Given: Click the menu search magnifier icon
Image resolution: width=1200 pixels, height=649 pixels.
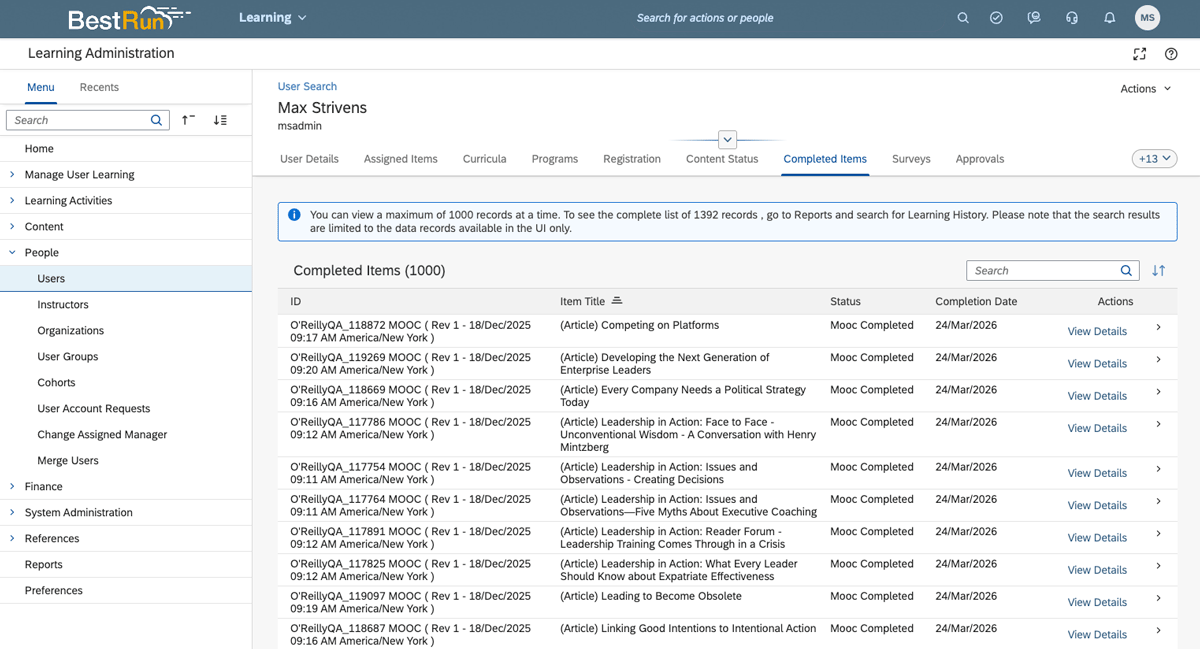Looking at the screenshot, I should click(156, 120).
